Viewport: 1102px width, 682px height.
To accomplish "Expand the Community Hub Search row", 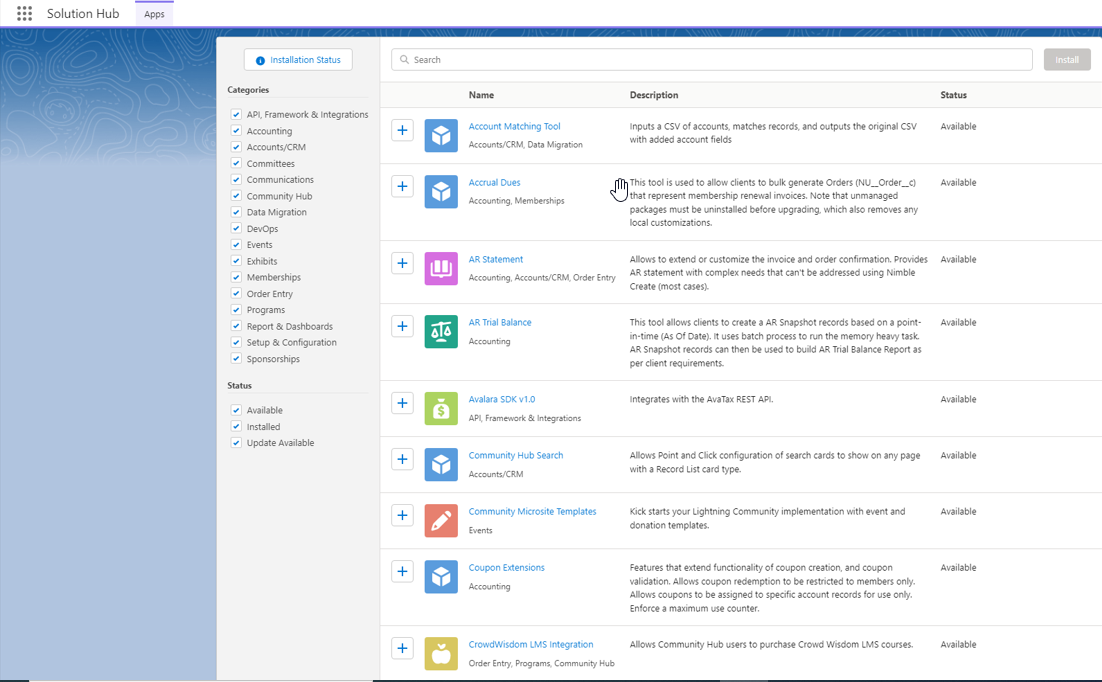I will 402,459.
